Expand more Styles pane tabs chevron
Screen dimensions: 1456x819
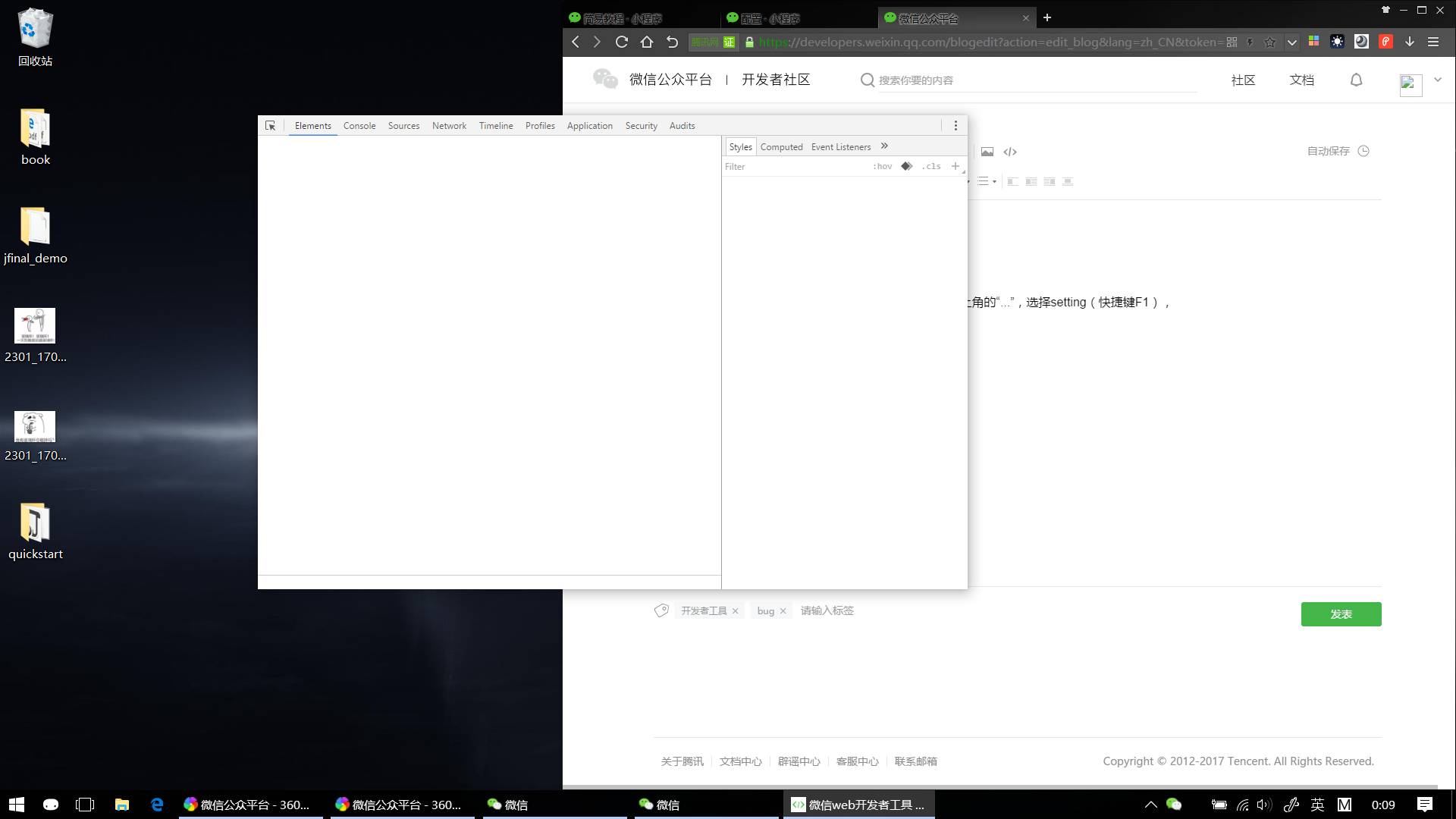pos(884,146)
